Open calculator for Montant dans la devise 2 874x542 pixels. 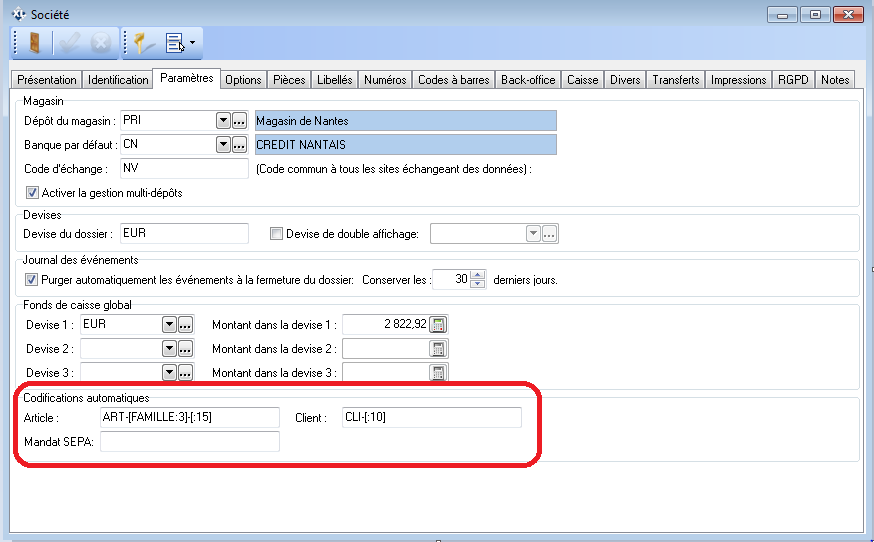[x=438, y=348]
